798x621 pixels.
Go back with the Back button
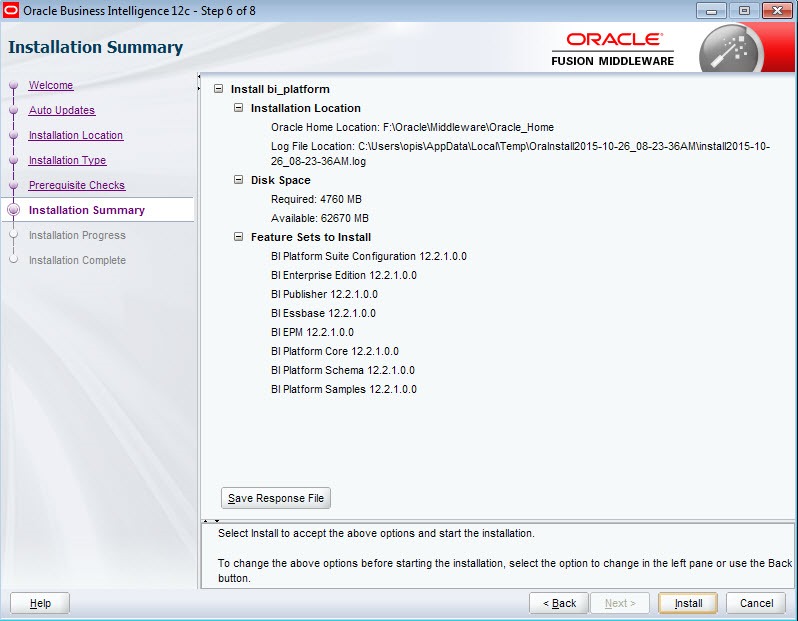pyautogui.click(x=559, y=603)
